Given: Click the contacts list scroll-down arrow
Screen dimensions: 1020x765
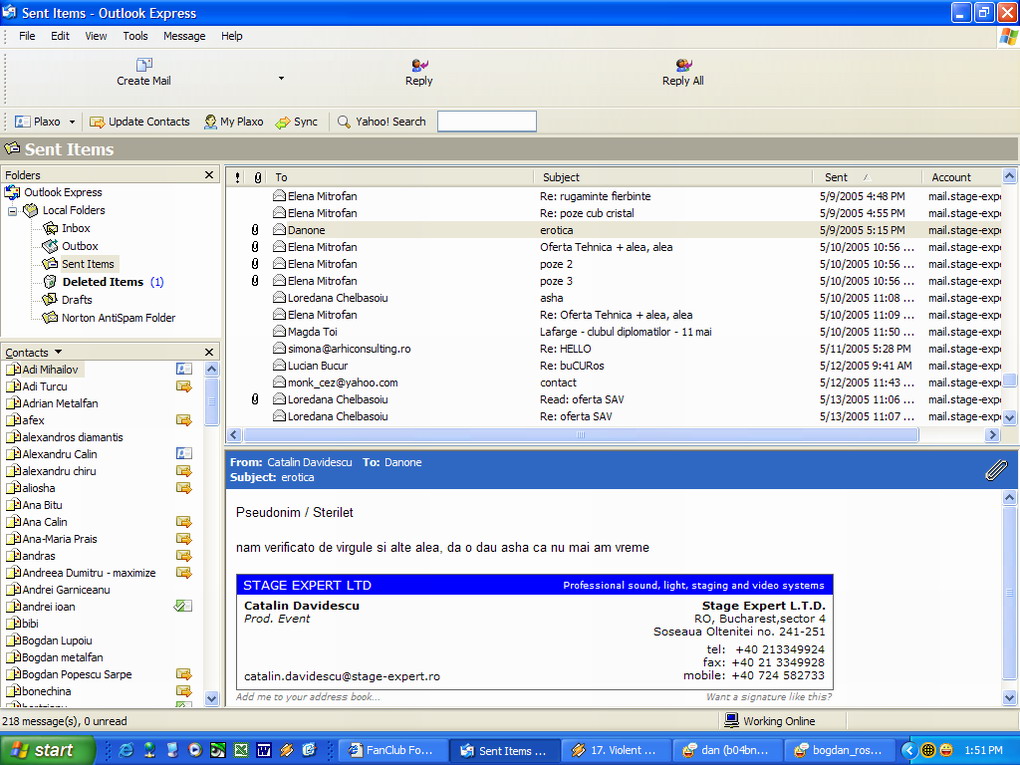Looking at the screenshot, I should (211, 699).
